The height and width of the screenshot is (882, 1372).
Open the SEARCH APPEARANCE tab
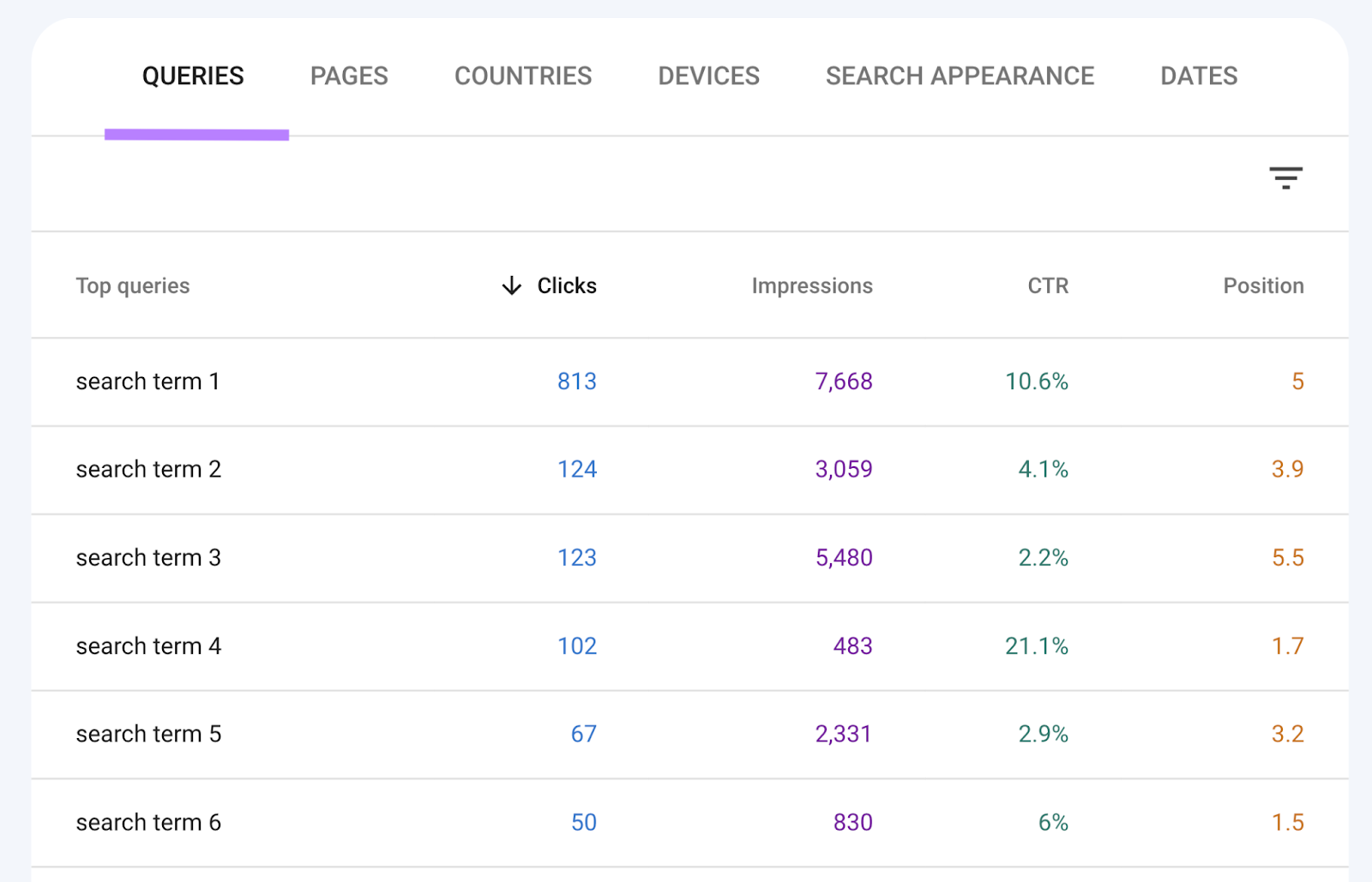[960, 75]
